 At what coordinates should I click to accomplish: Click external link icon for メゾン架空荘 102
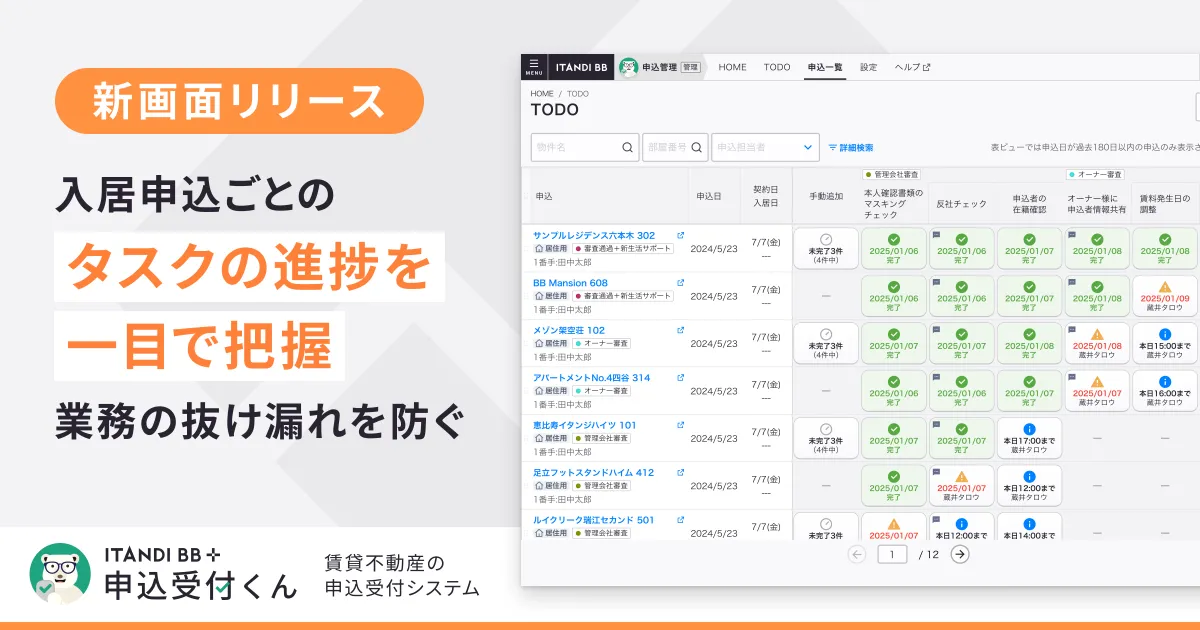click(x=681, y=330)
